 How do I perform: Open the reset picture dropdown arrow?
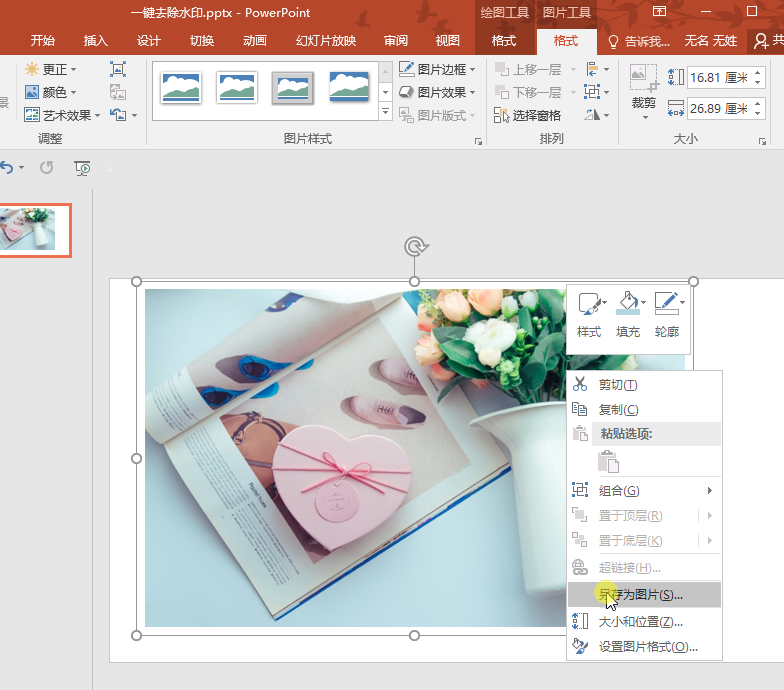click(134, 116)
